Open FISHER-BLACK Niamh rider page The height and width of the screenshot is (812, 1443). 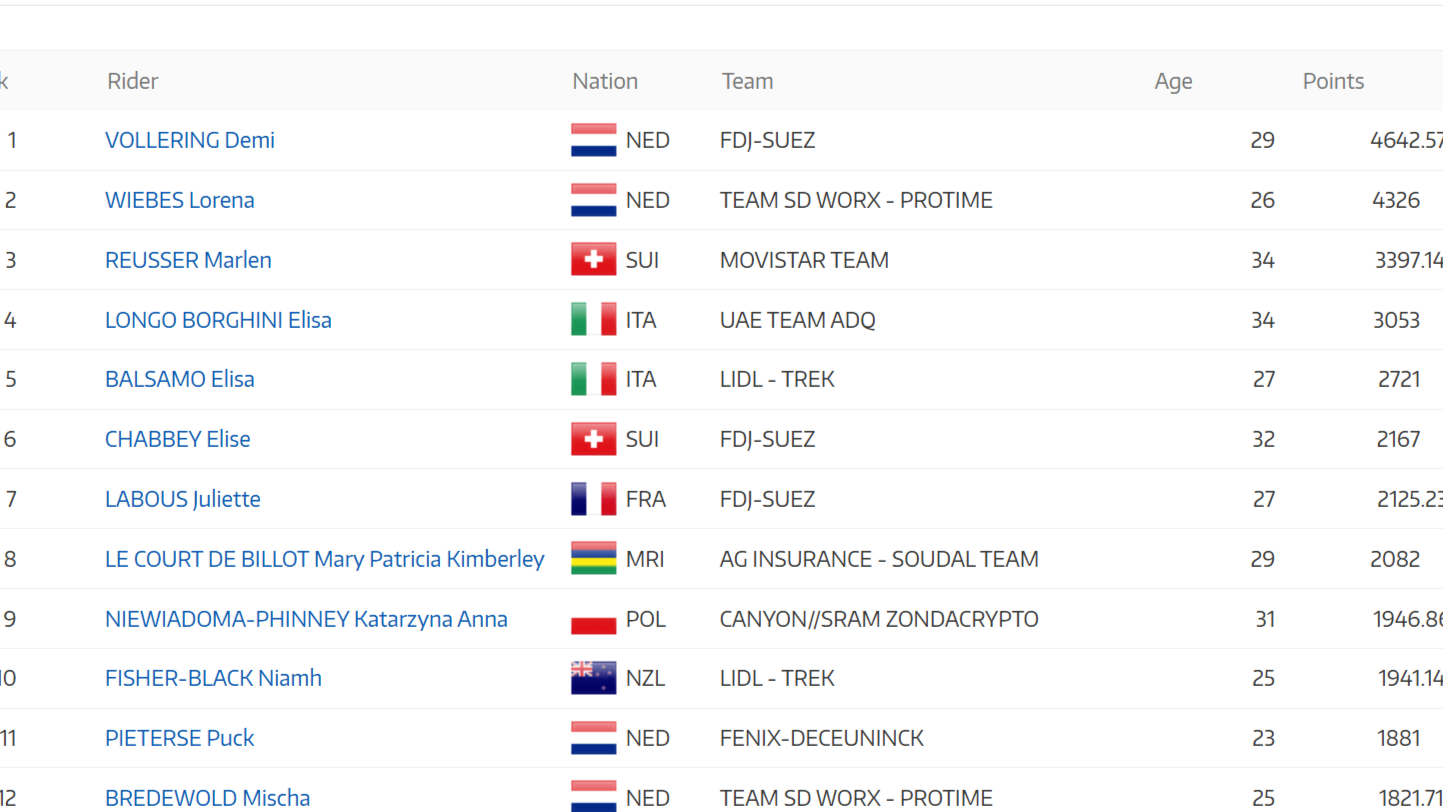pos(213,678)
